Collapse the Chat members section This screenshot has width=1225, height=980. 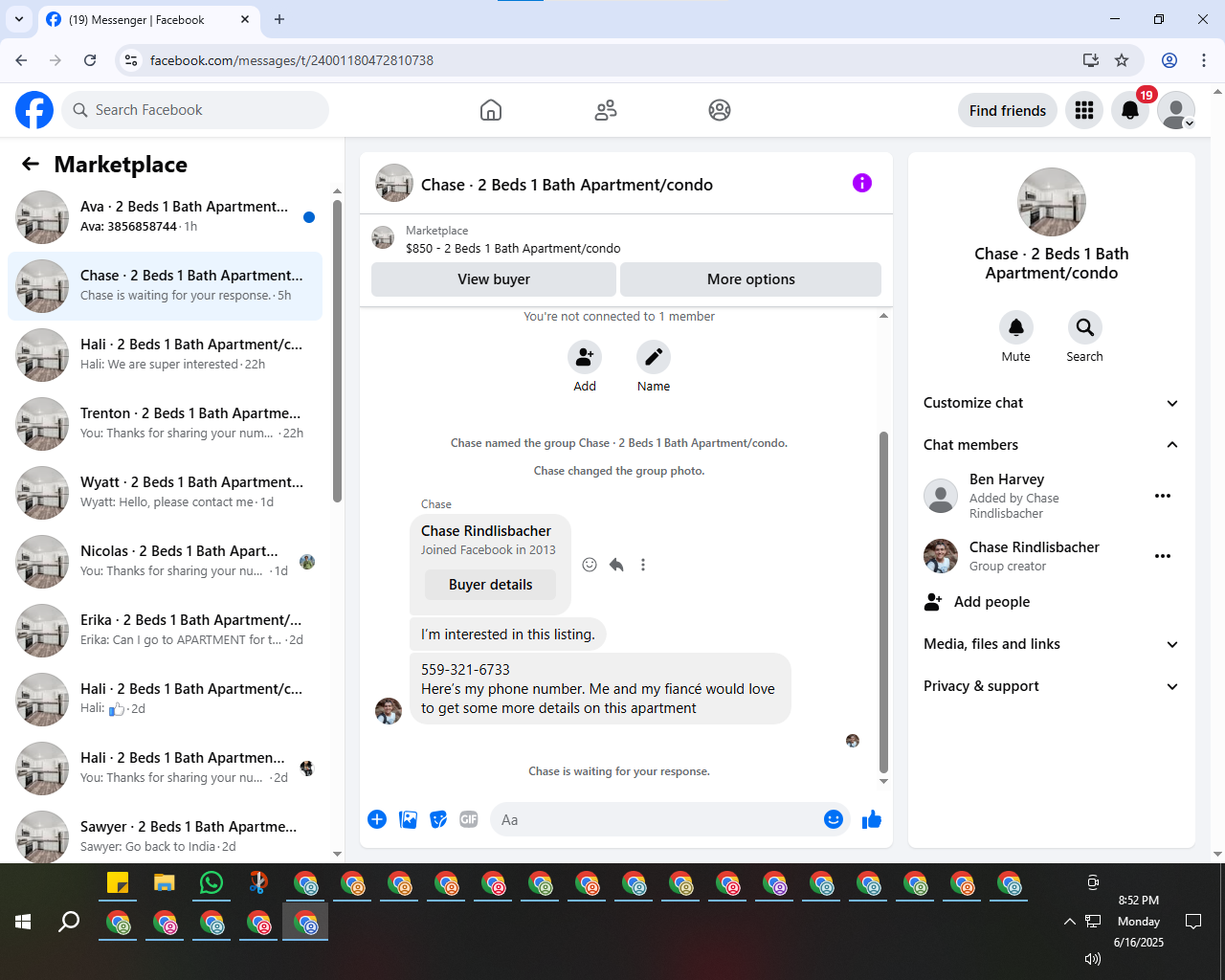[1051, 445]
